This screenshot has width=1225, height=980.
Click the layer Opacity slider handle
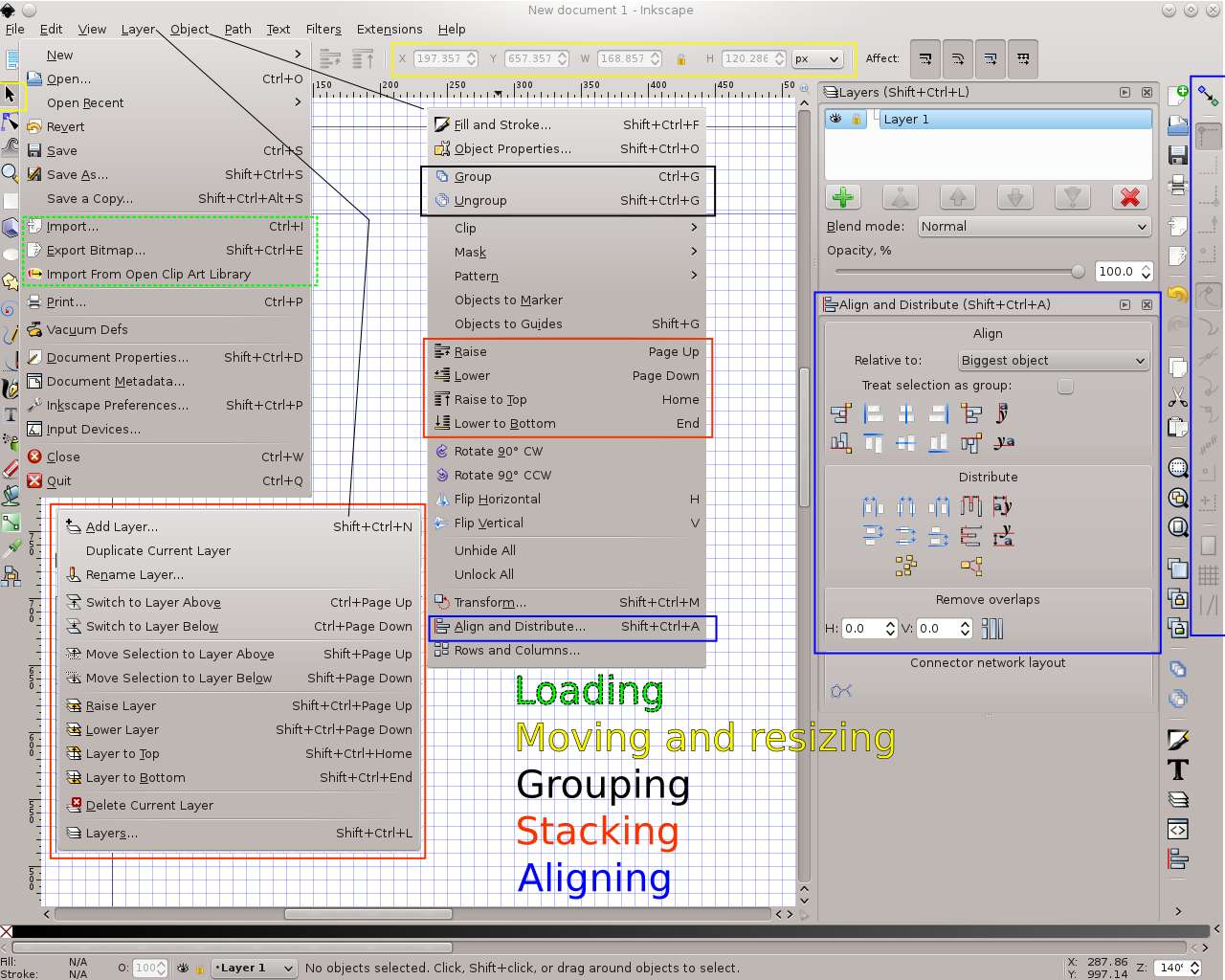click(x=1078, y=272)
